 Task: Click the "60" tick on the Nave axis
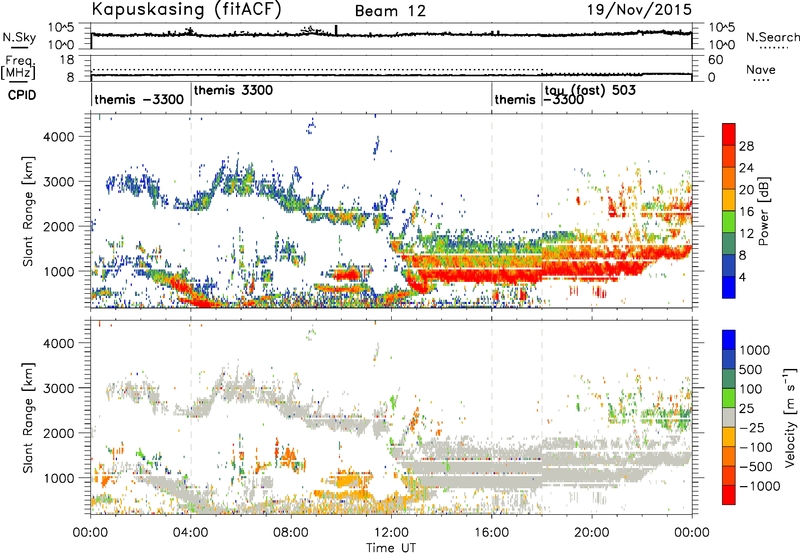pyautogui.click(x=715, y=60)
